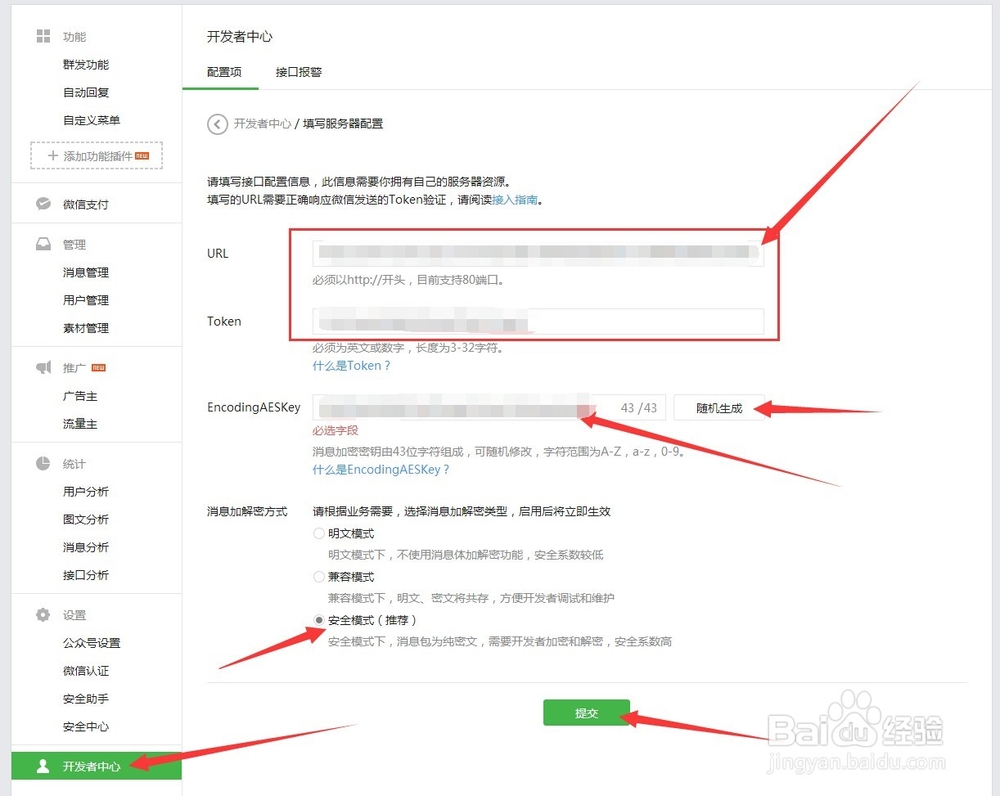Select 兼容模式 radio button
Viewport: 1000px width, 796px height.
click(319, 577)
